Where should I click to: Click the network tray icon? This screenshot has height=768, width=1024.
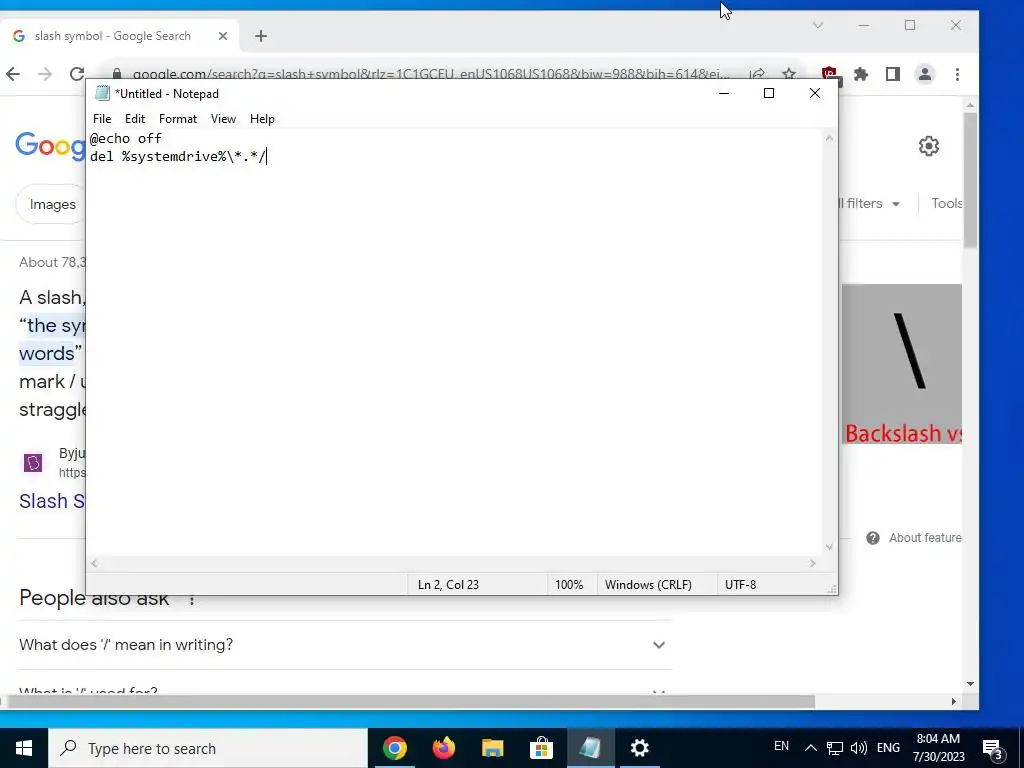click(835, 748)
